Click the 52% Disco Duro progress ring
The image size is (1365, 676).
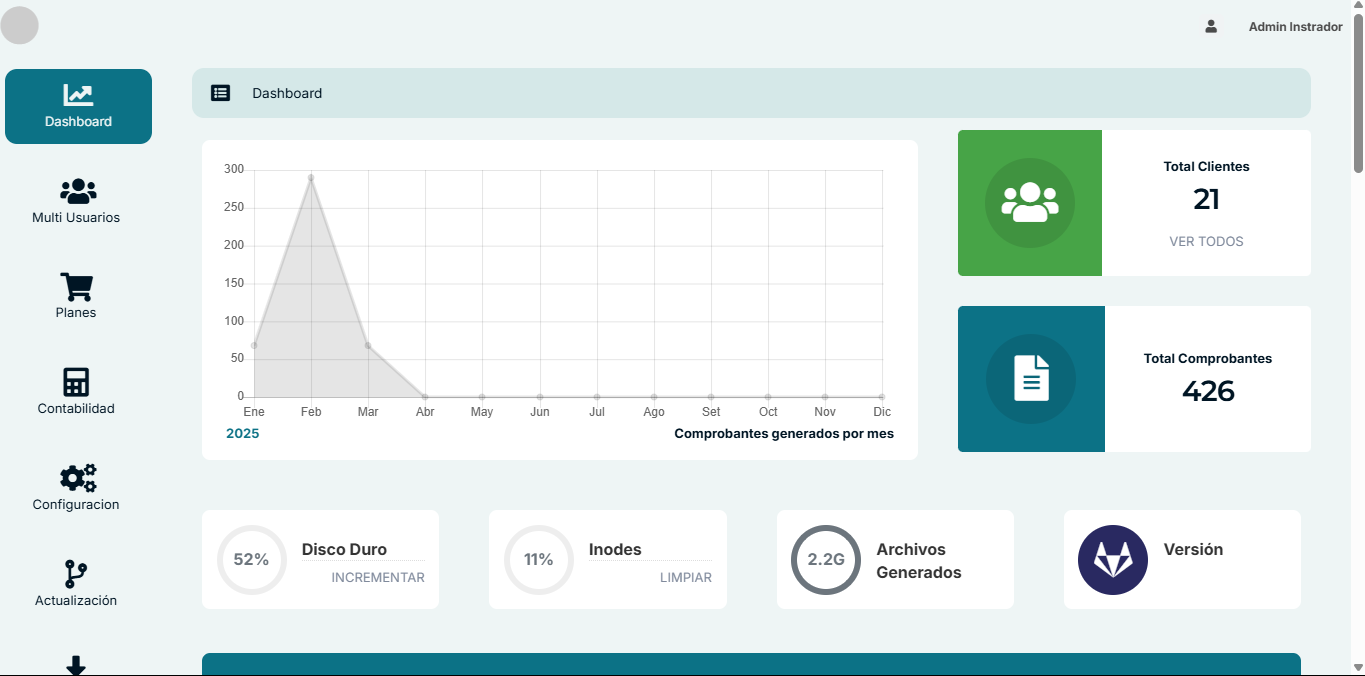coord(251,559)
